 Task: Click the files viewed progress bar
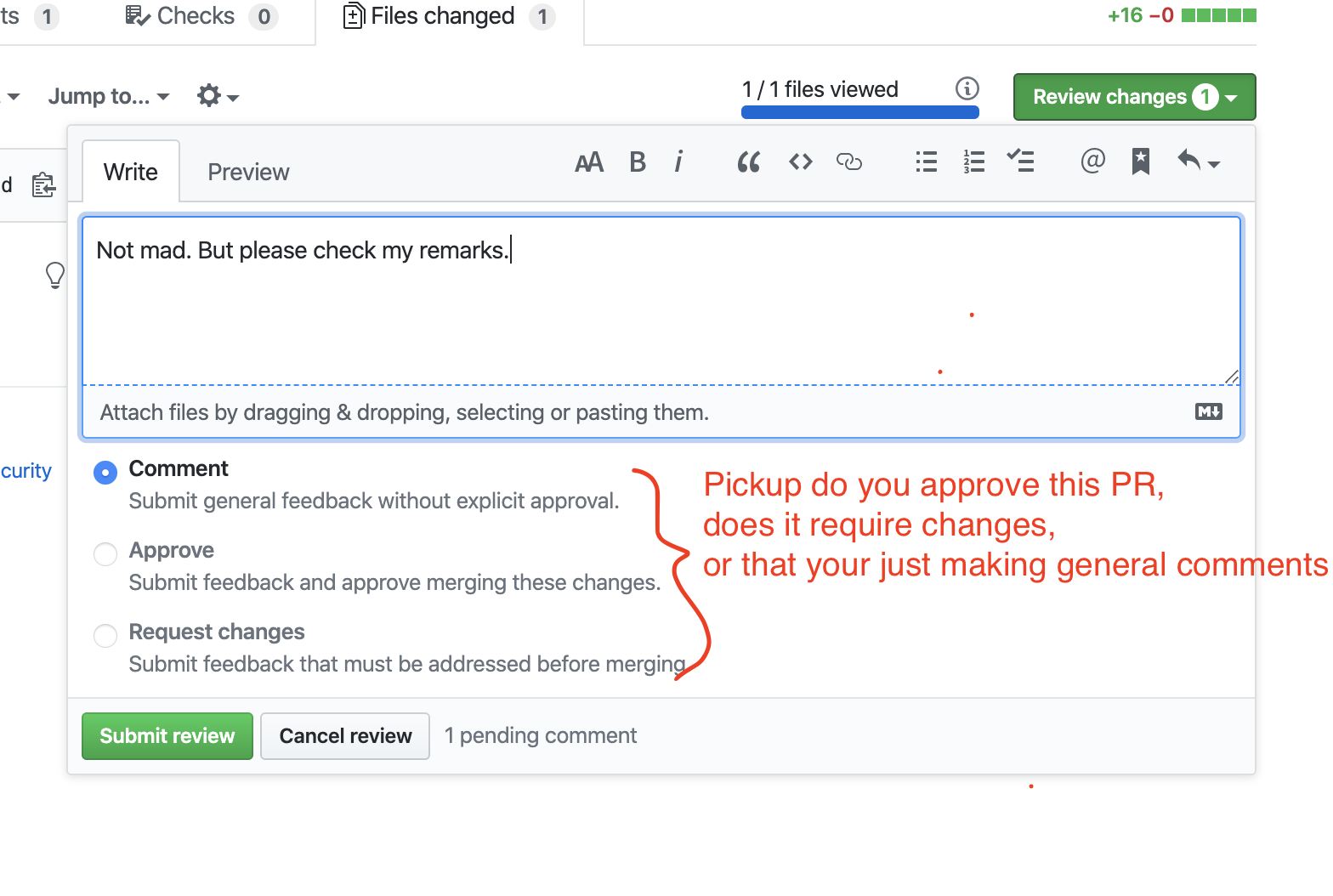point(860,112)
